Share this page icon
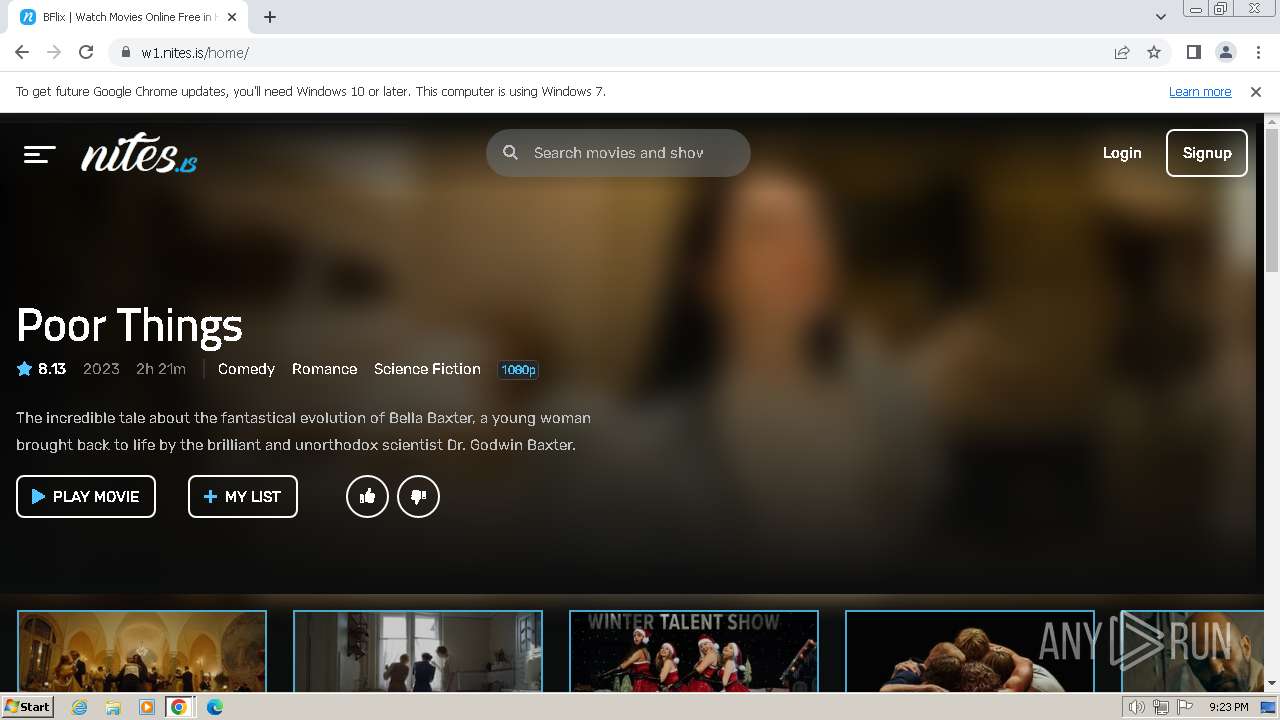 pos(1122,52)
